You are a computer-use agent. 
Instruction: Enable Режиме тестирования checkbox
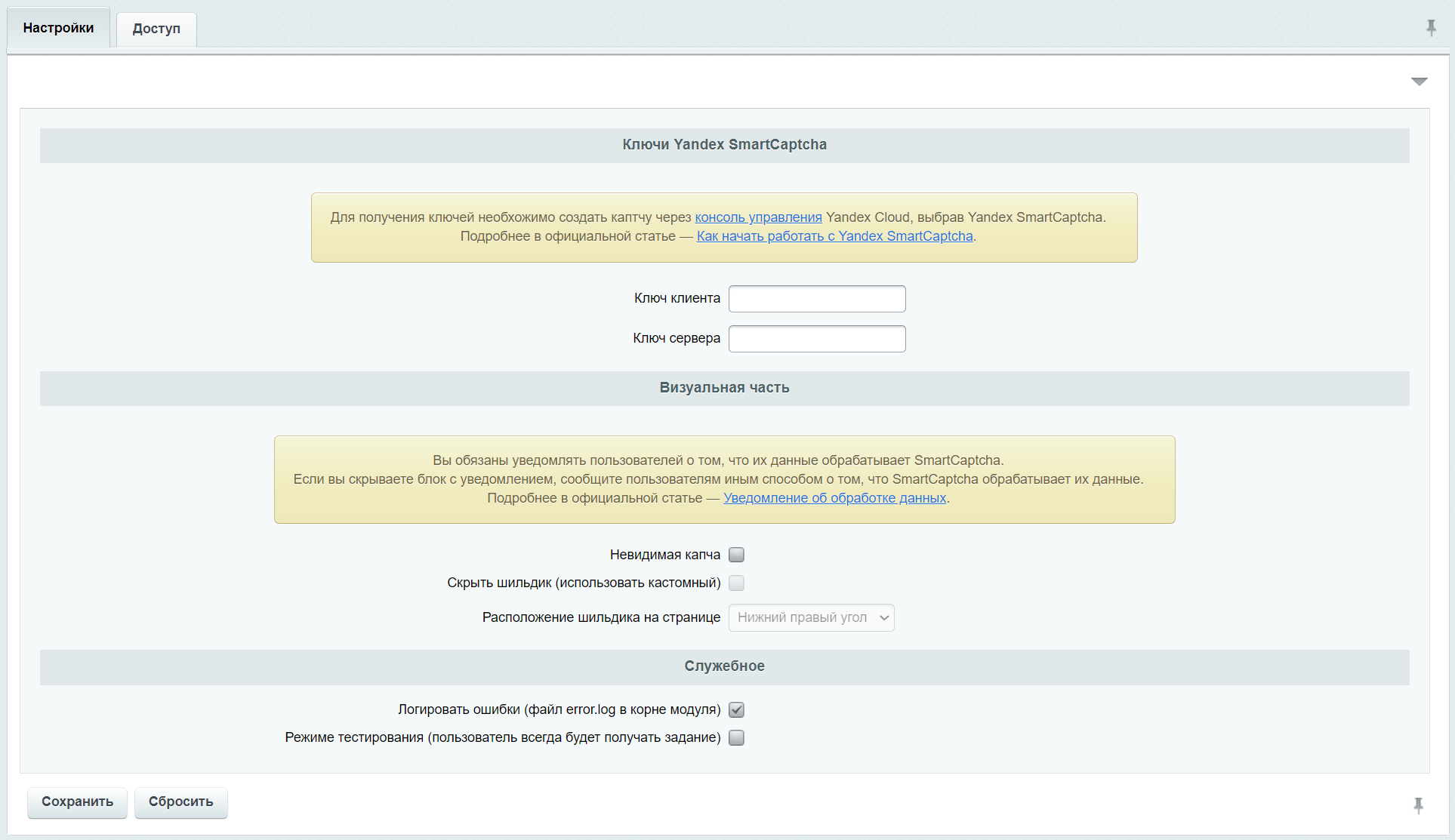coord(736,737)
